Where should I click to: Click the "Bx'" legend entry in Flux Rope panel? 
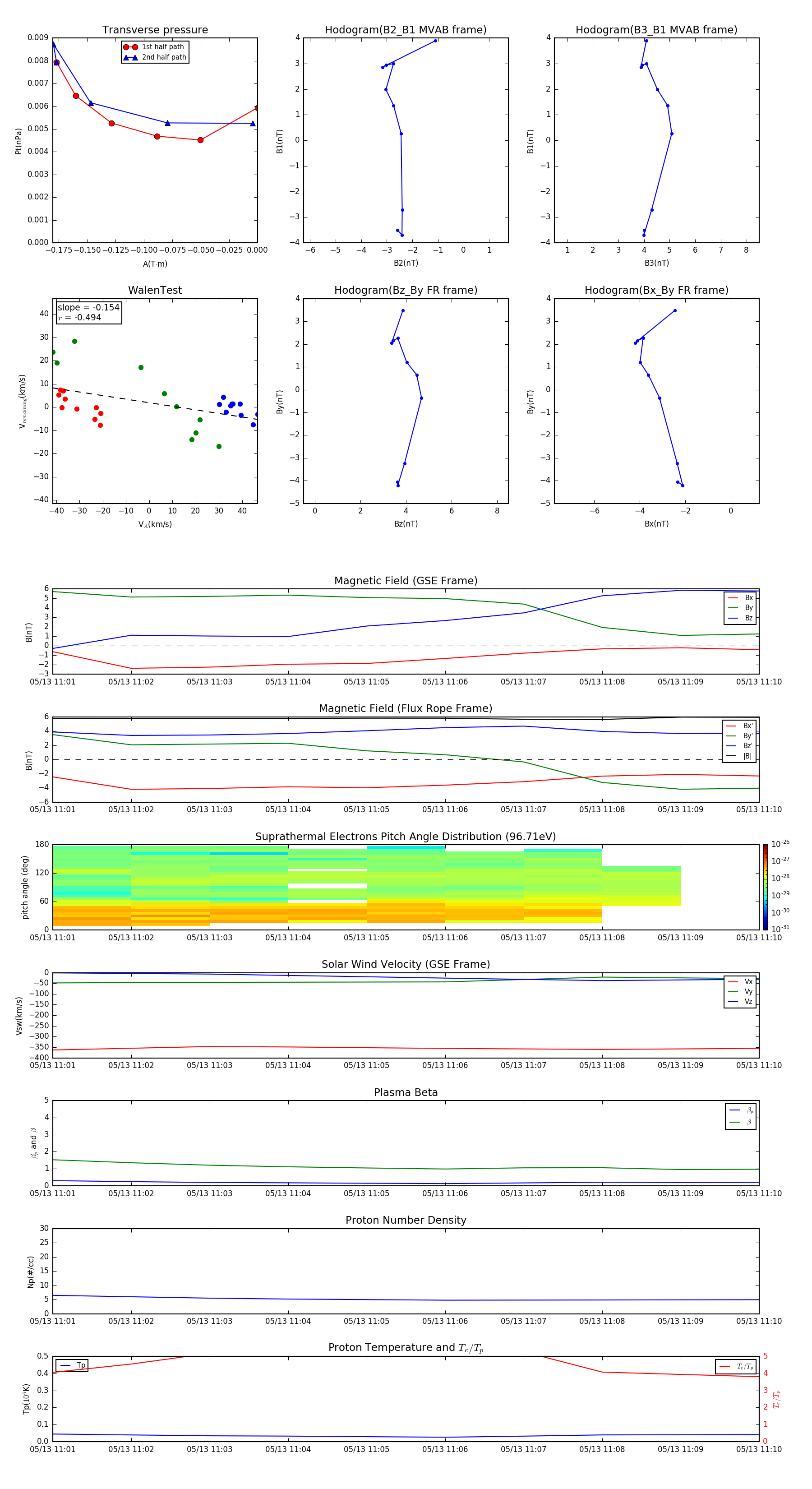[739, 726]
